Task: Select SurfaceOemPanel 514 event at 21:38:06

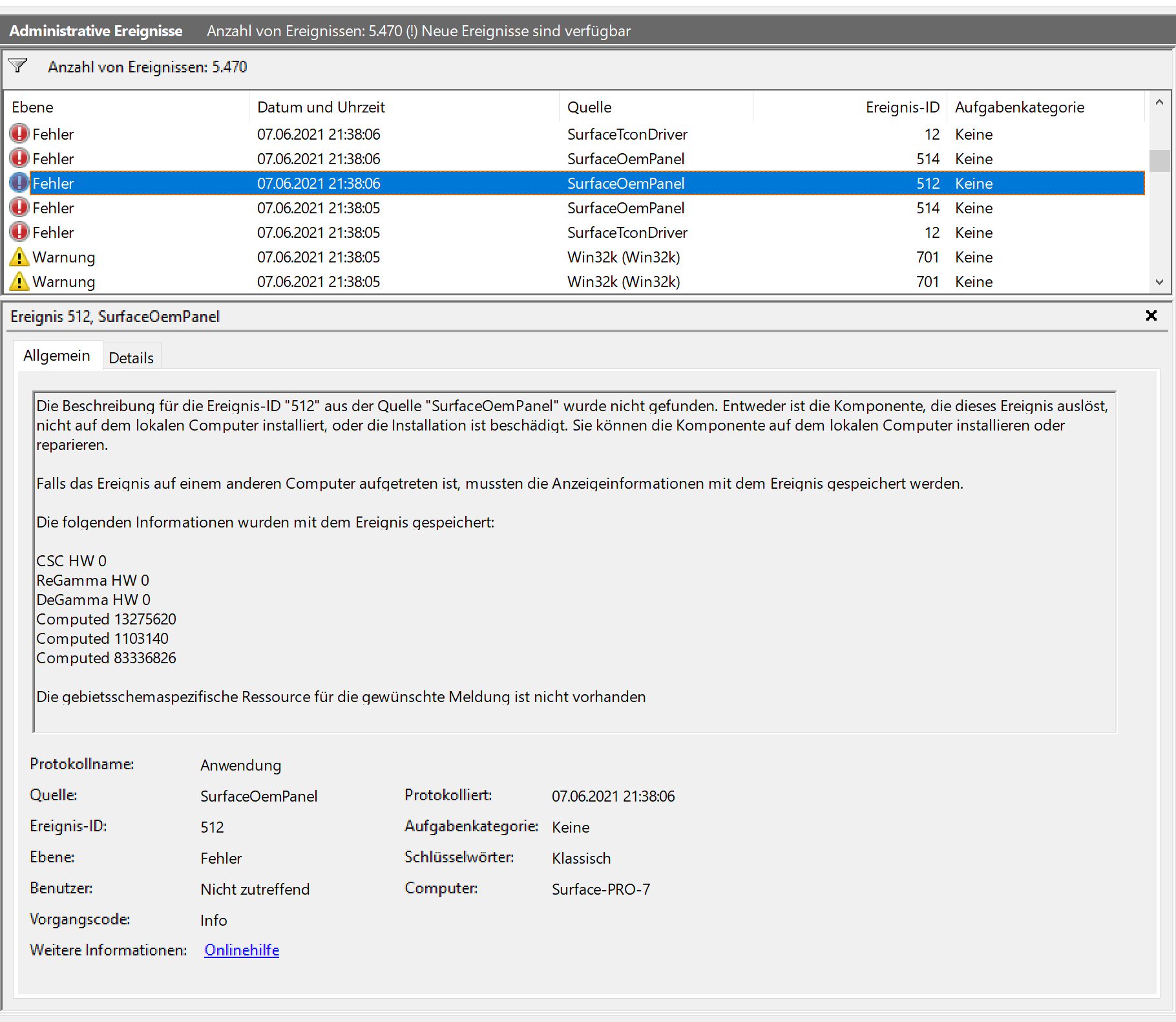Action: [575, 158]
